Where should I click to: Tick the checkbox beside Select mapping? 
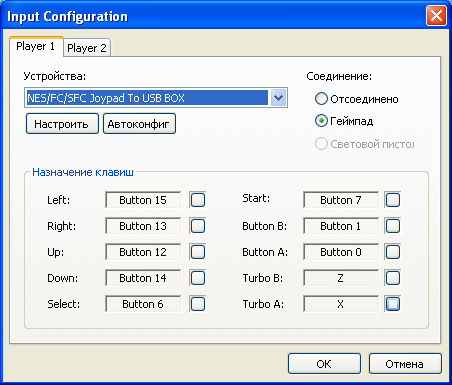198,304
